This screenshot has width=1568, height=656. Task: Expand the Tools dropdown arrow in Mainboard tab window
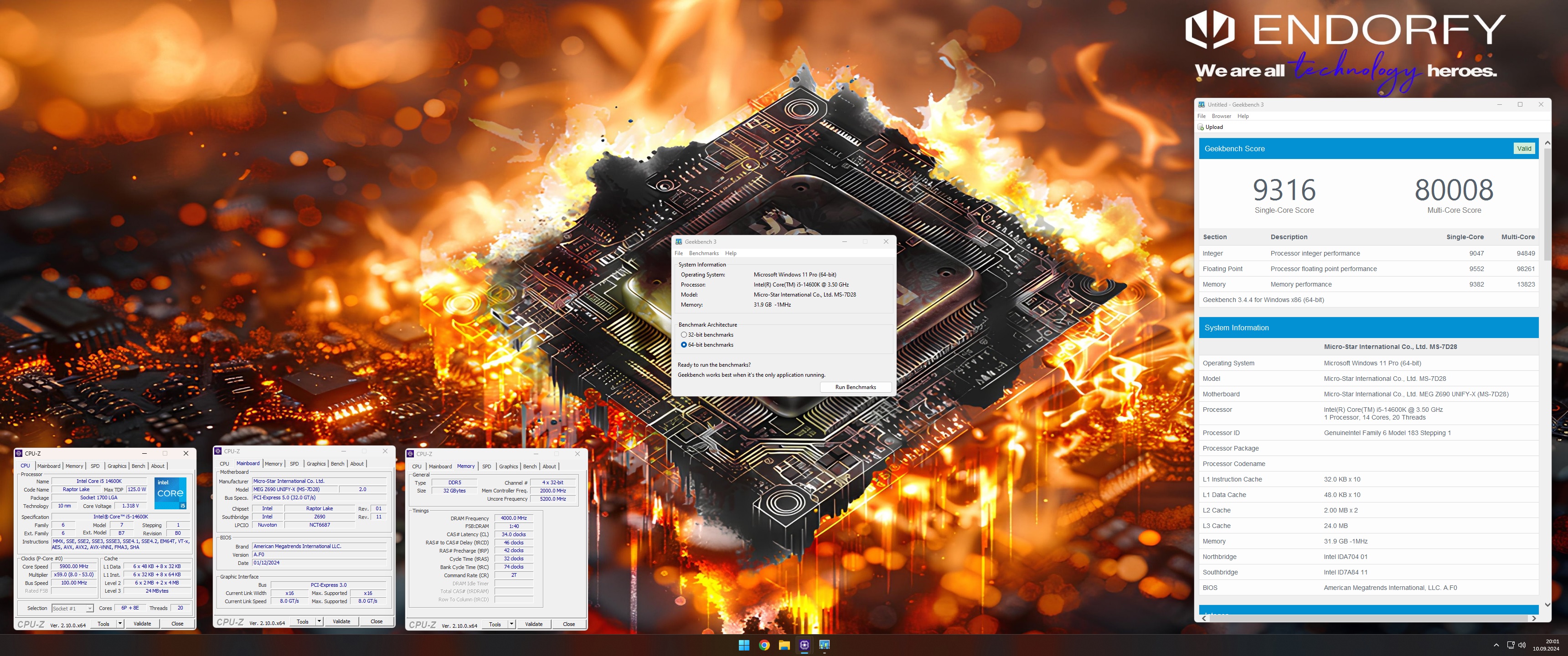[319, 621]
